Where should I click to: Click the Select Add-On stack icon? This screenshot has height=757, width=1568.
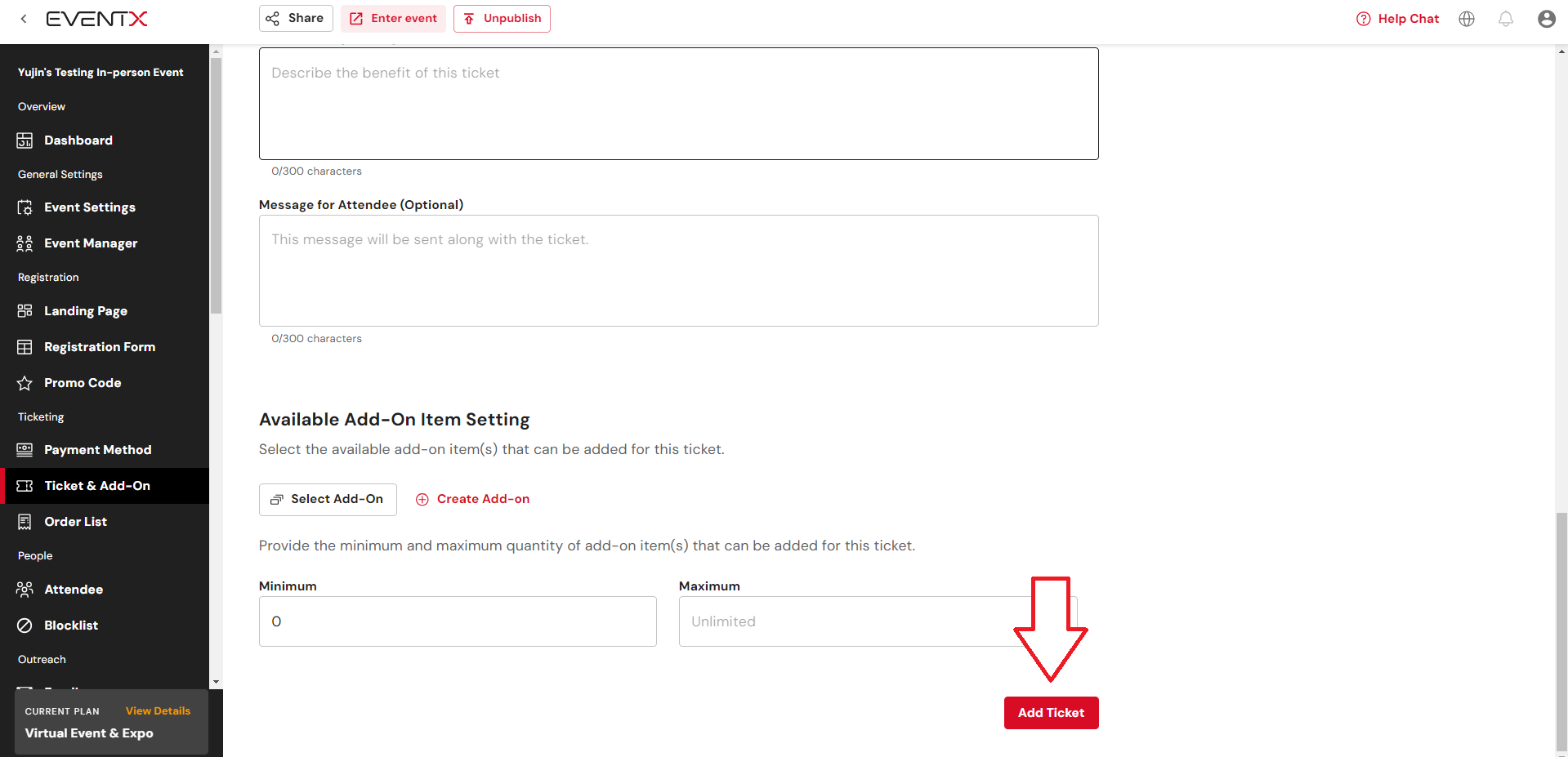(277, 500)
